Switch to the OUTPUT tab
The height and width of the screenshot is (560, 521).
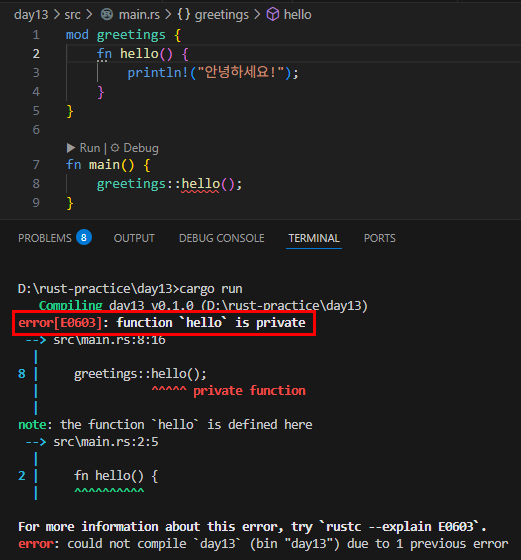pyautogui.click(x=134, y=238)
